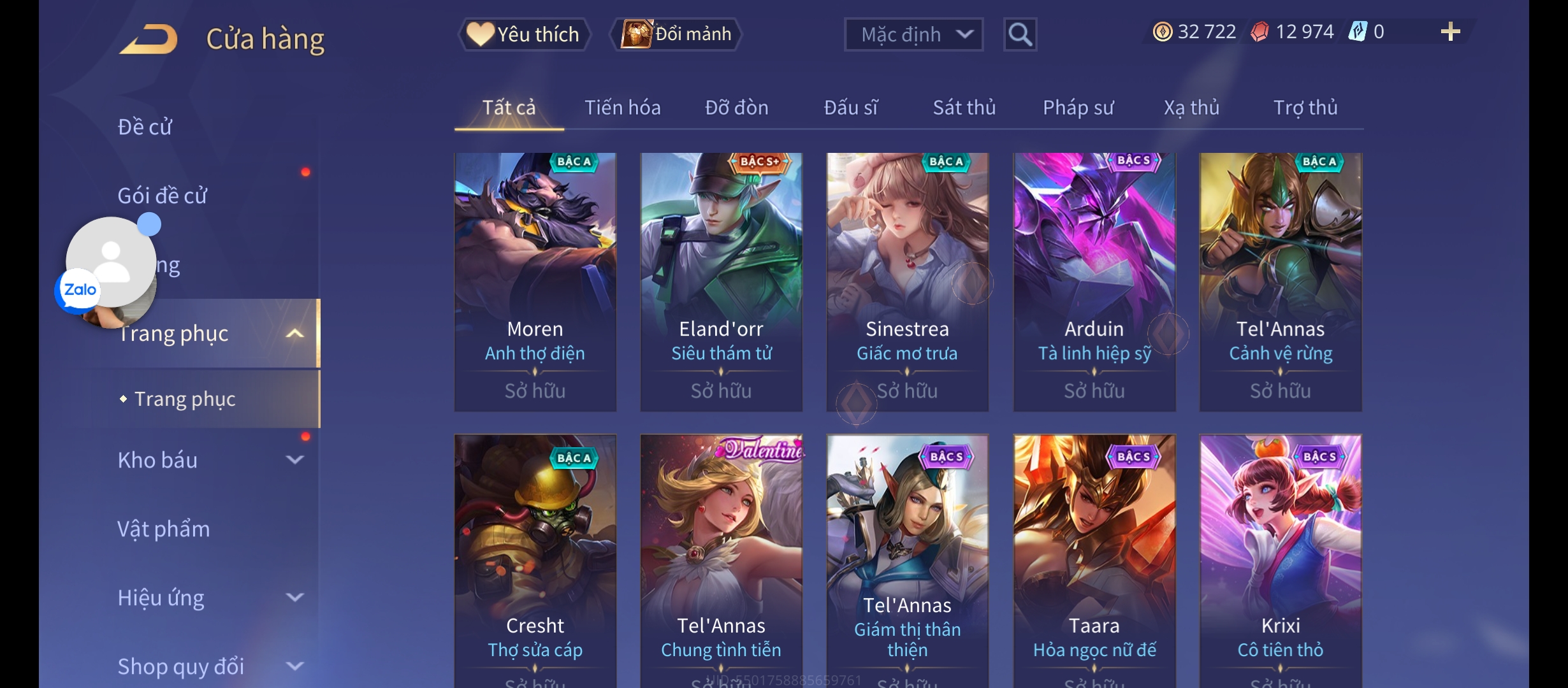
Task: Select Eland'orr Siêu thám tử skin card
Action: coord(722,282)
